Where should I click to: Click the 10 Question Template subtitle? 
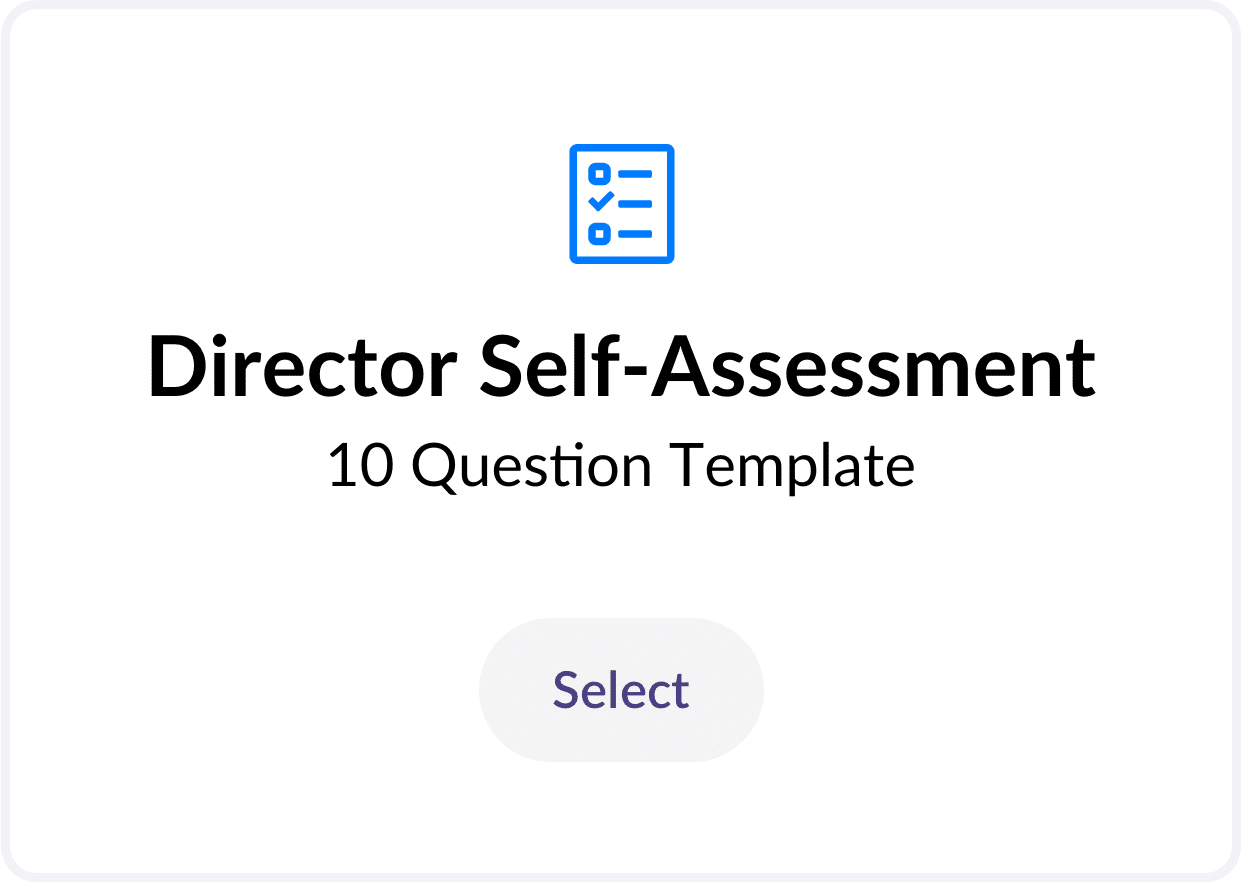click(621, 466)
